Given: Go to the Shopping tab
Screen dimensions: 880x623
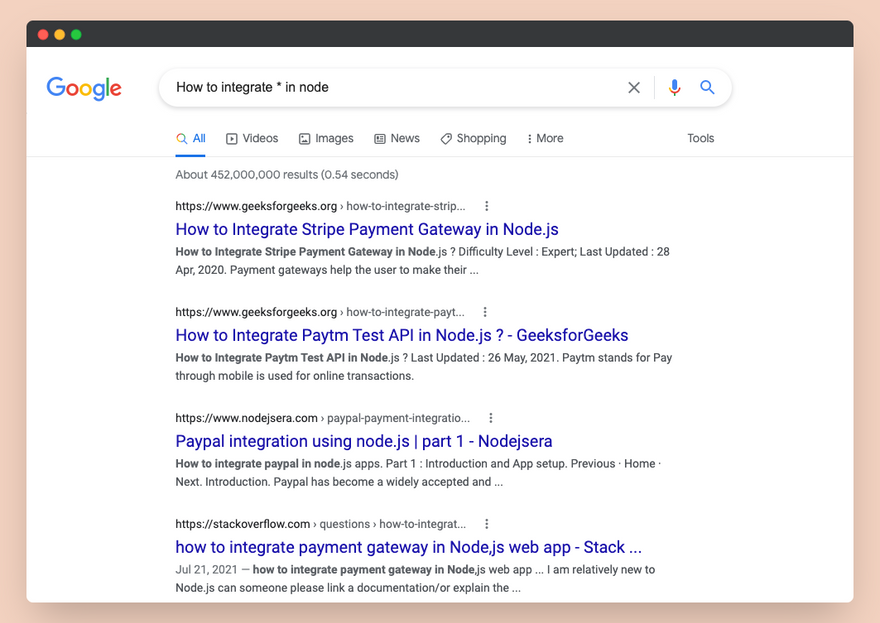Looking at the screenshot, I should (473, 139).
